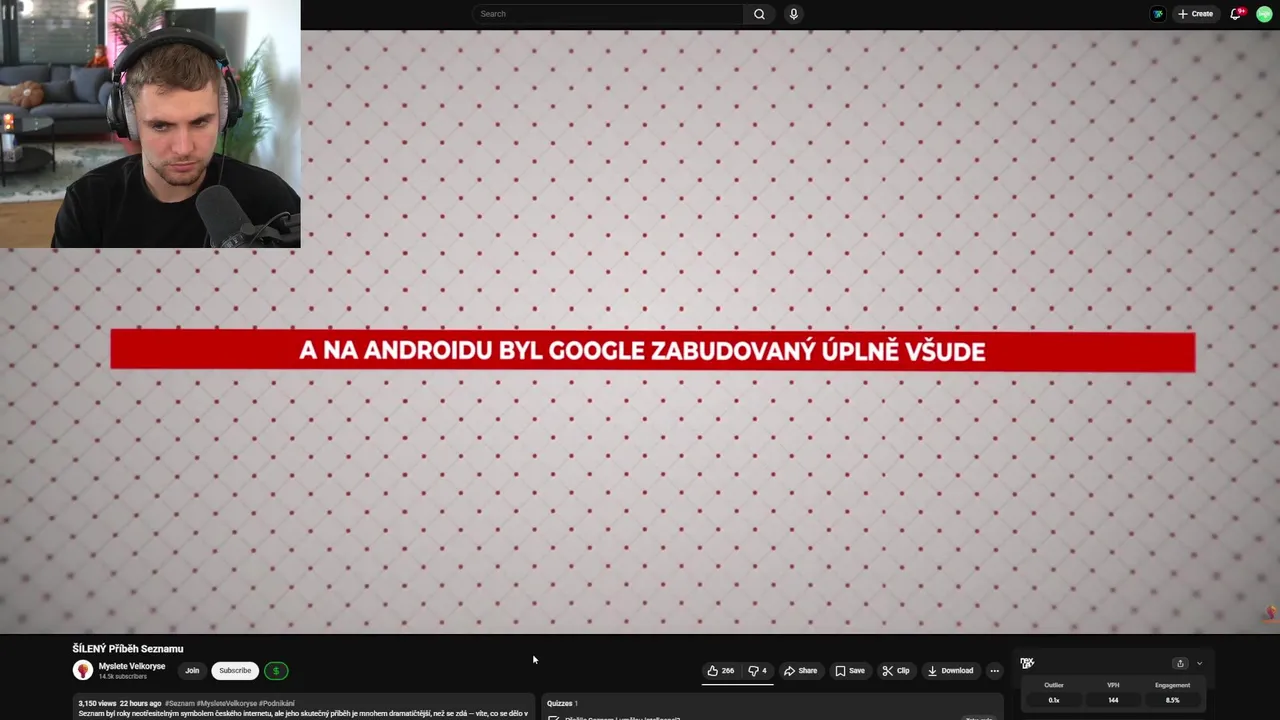Image resolution: width=1280 pixels, height=720 pixels.
Task: Click the export icon in stats panel
Action: (x=1180, y=663)
